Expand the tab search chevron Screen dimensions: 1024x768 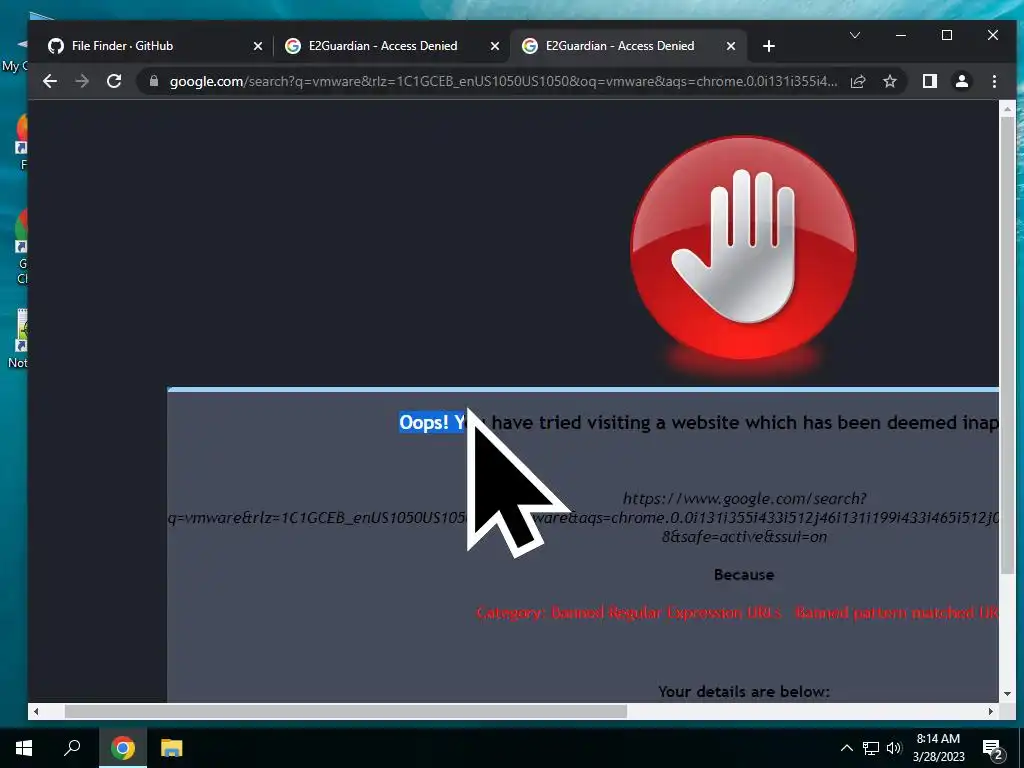[854, 35]
